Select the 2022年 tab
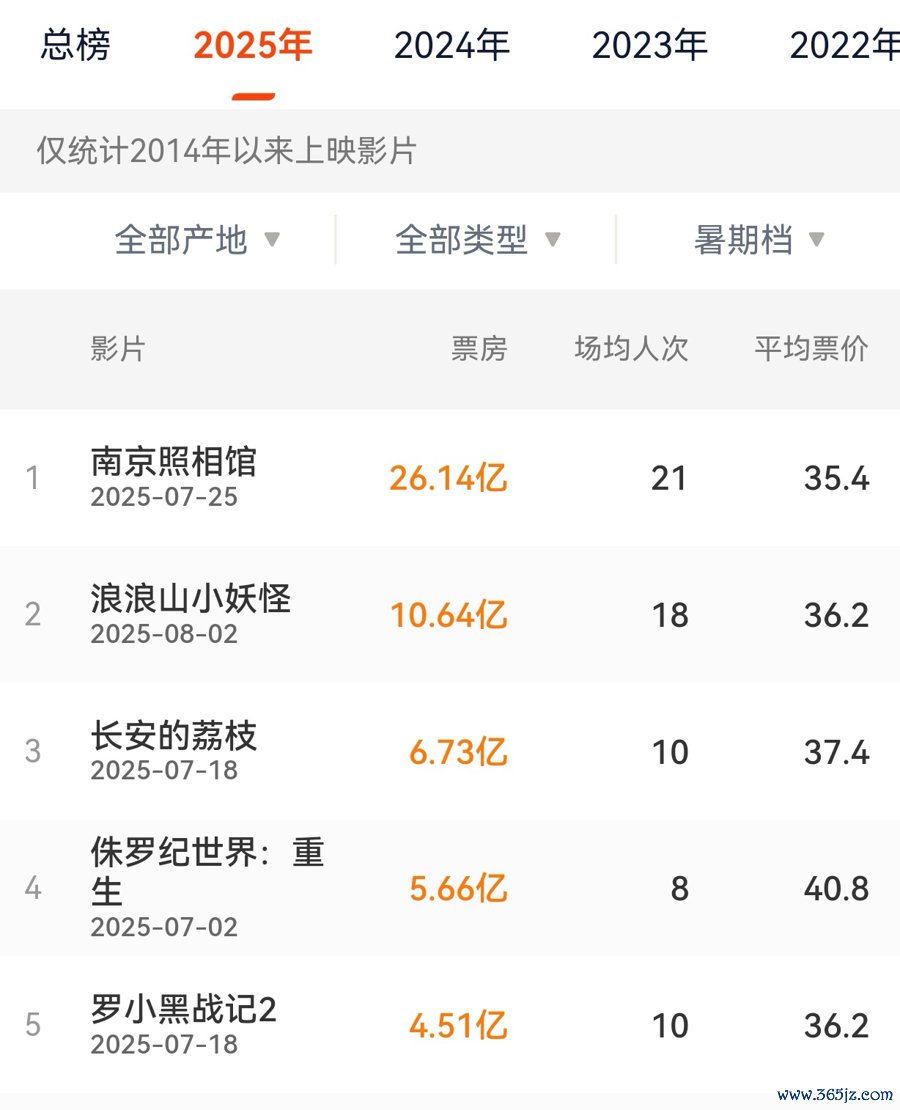Image resolution: width=900 pixels, height=1110 pixels. click(844, 45)
